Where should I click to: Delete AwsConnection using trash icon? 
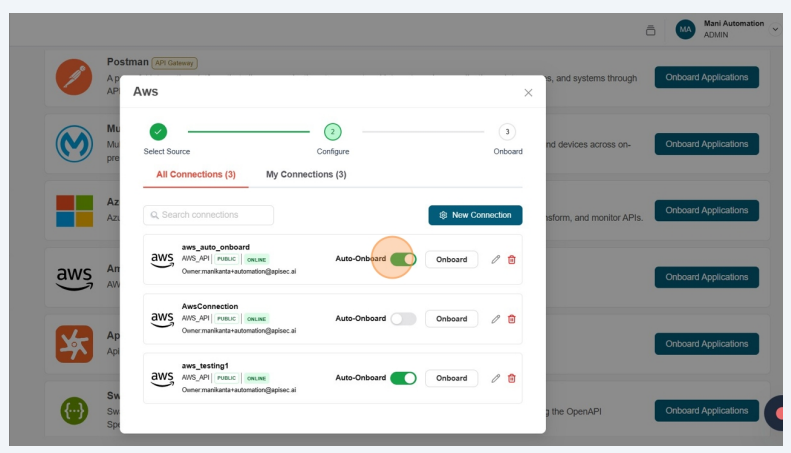tap(512, 319)
